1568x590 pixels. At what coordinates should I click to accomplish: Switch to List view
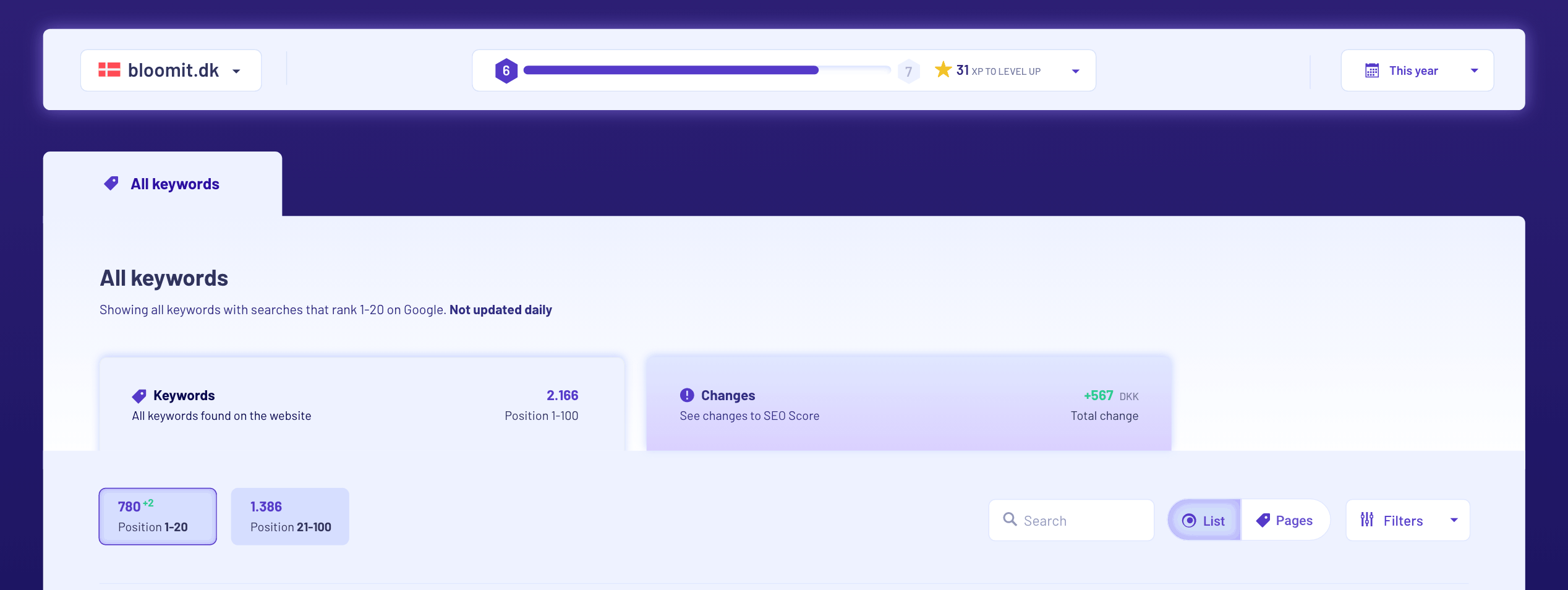1204,521
